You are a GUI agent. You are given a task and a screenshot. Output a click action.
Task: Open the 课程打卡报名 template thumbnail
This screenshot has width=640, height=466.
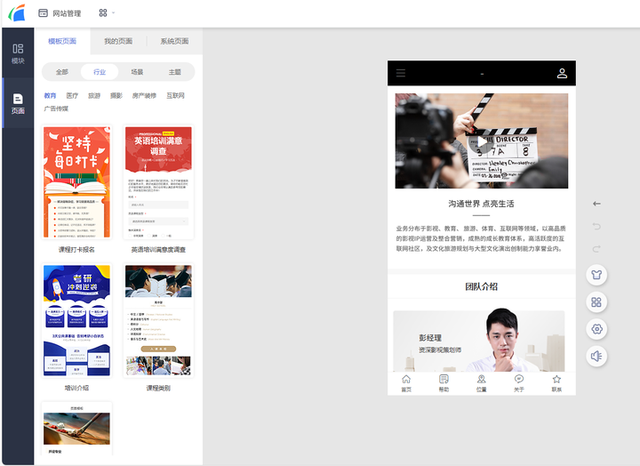coord(77,182)
